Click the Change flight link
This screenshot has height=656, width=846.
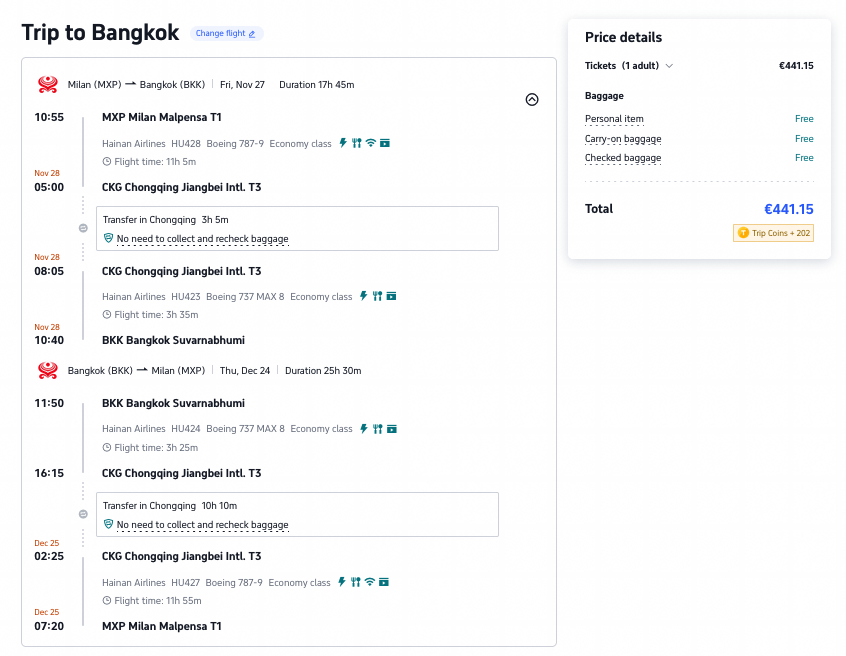pyautogui.click(x=226, y=33)
